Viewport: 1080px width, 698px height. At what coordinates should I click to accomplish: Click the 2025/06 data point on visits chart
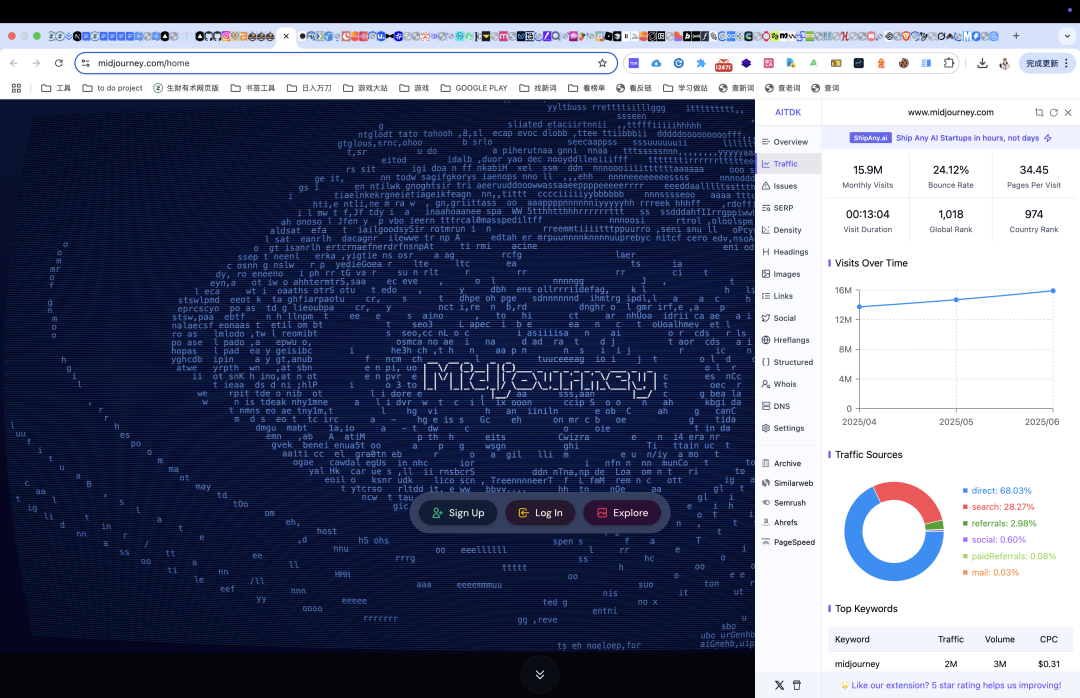[1053, 291]
